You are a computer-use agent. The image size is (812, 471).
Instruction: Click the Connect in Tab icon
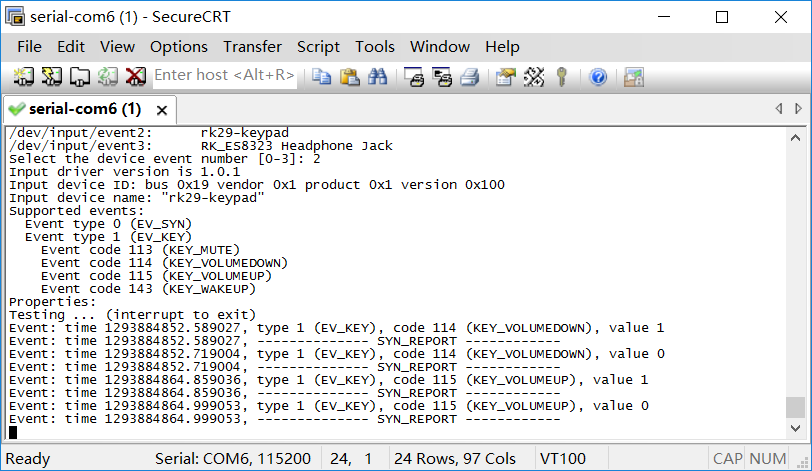pos(80,77)
